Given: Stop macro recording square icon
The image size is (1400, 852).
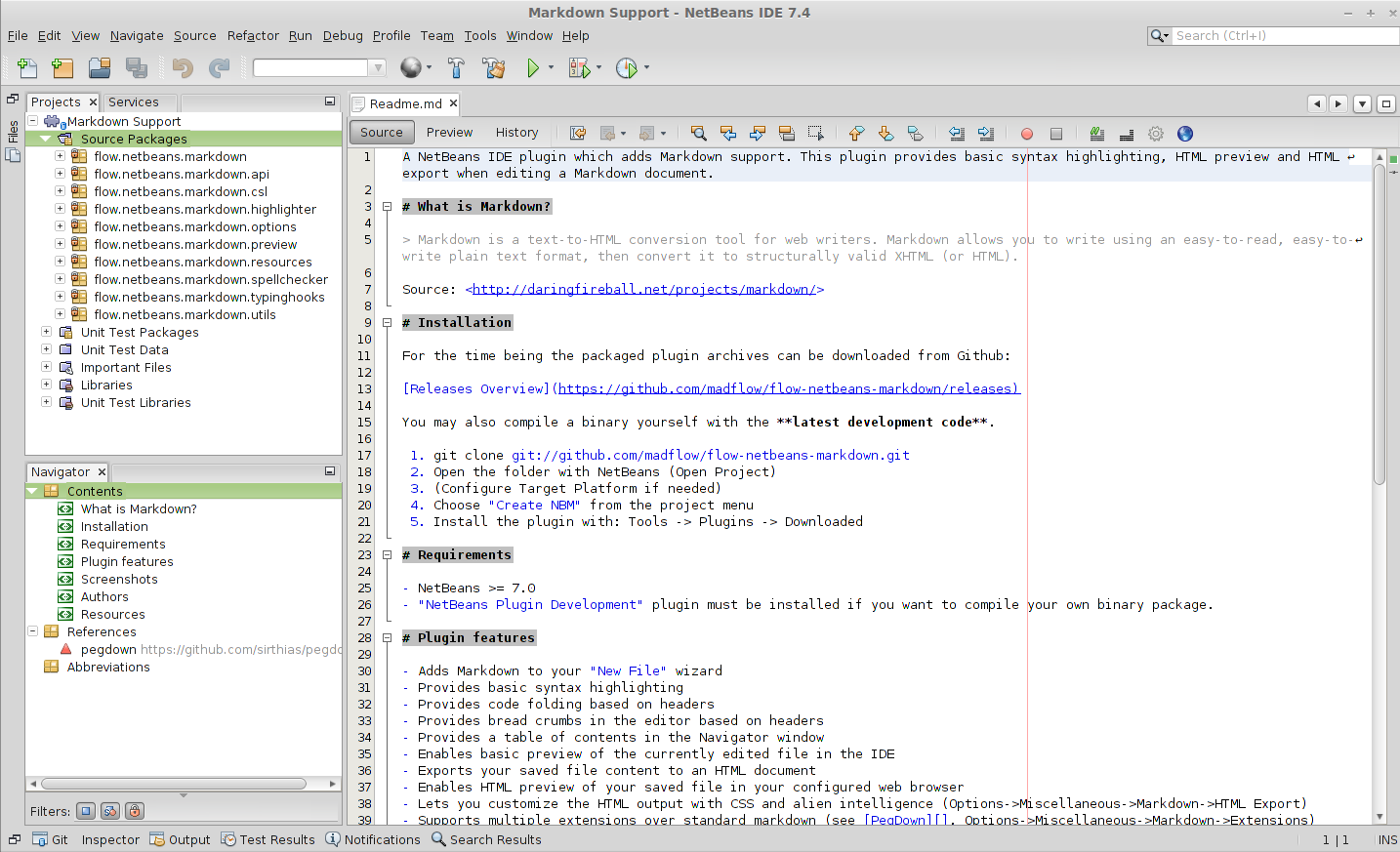Looking at the screenshot, I should [x=1056, y=134].
